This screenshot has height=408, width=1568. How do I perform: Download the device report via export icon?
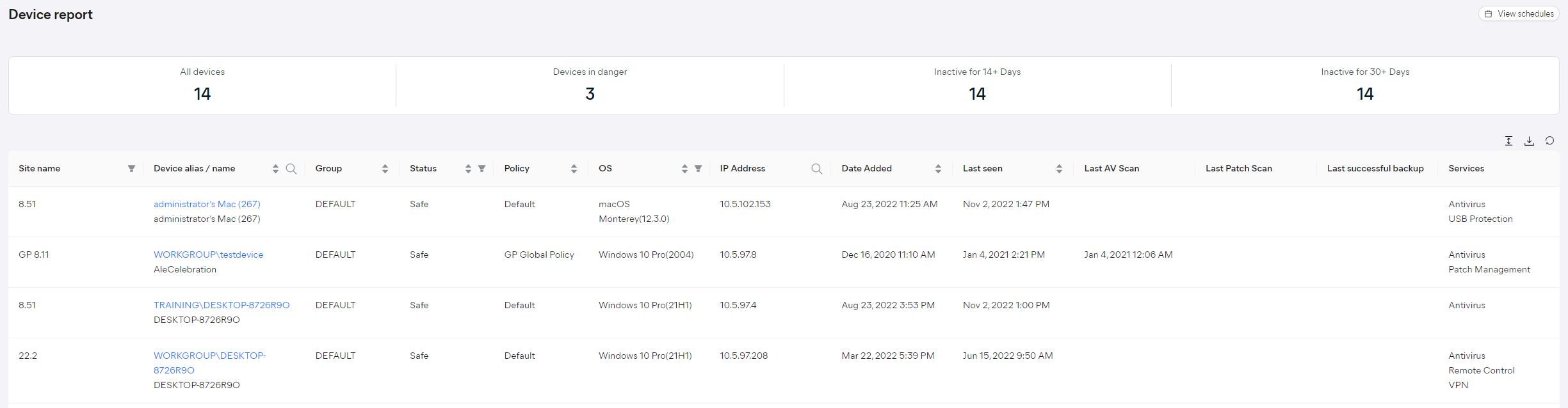[x=1529, y=141]
